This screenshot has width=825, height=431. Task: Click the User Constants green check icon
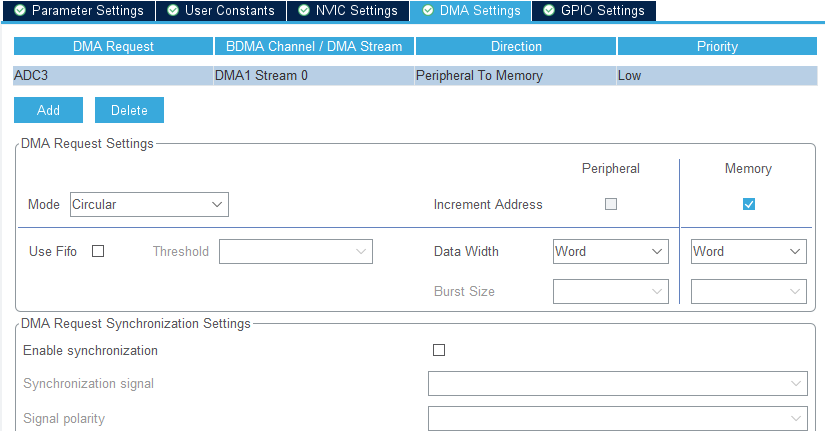pyautogui.click(x=173, y=11)
